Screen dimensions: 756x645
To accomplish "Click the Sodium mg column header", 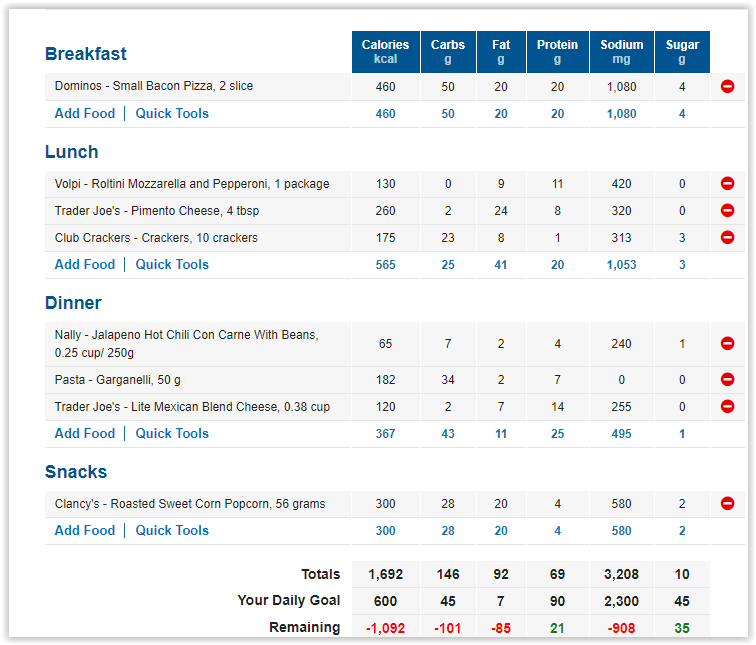I will [x=621, y=52].
